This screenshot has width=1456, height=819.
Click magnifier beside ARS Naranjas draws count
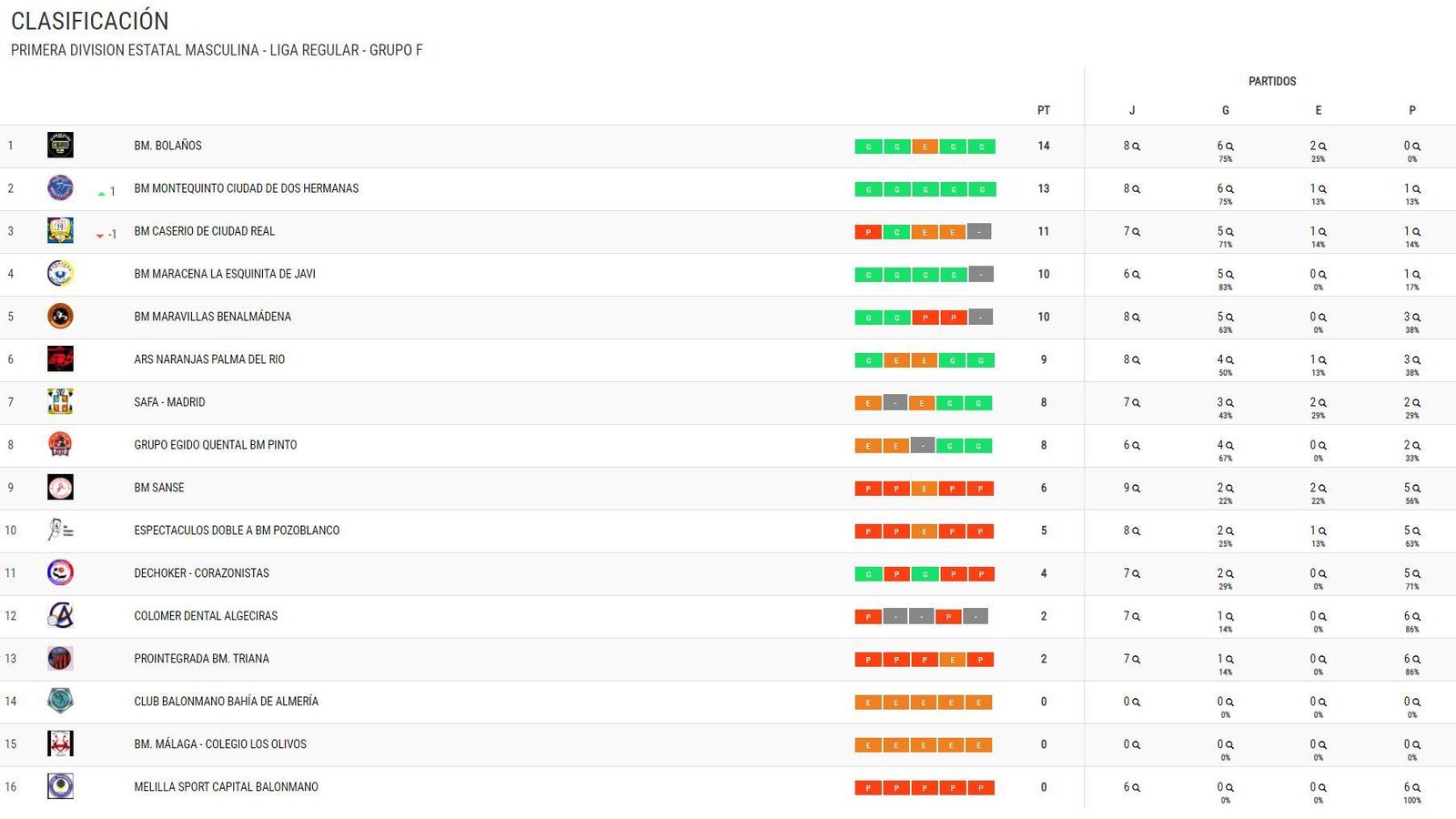pos(1323,360)
